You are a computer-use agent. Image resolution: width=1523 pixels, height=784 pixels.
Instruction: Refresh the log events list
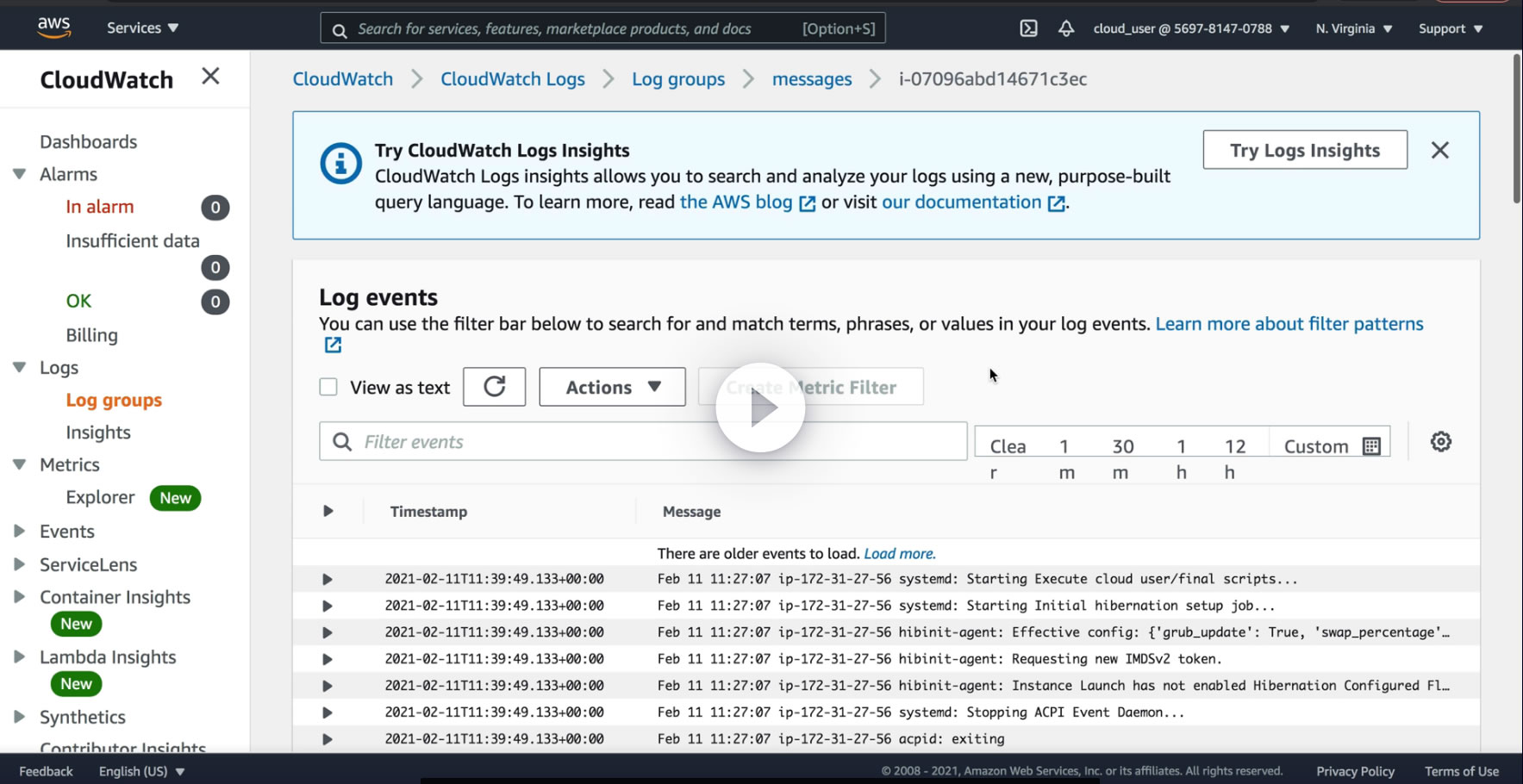[494, 387]
